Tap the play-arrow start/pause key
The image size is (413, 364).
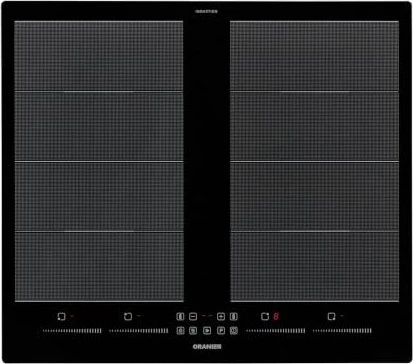(207, 331)
